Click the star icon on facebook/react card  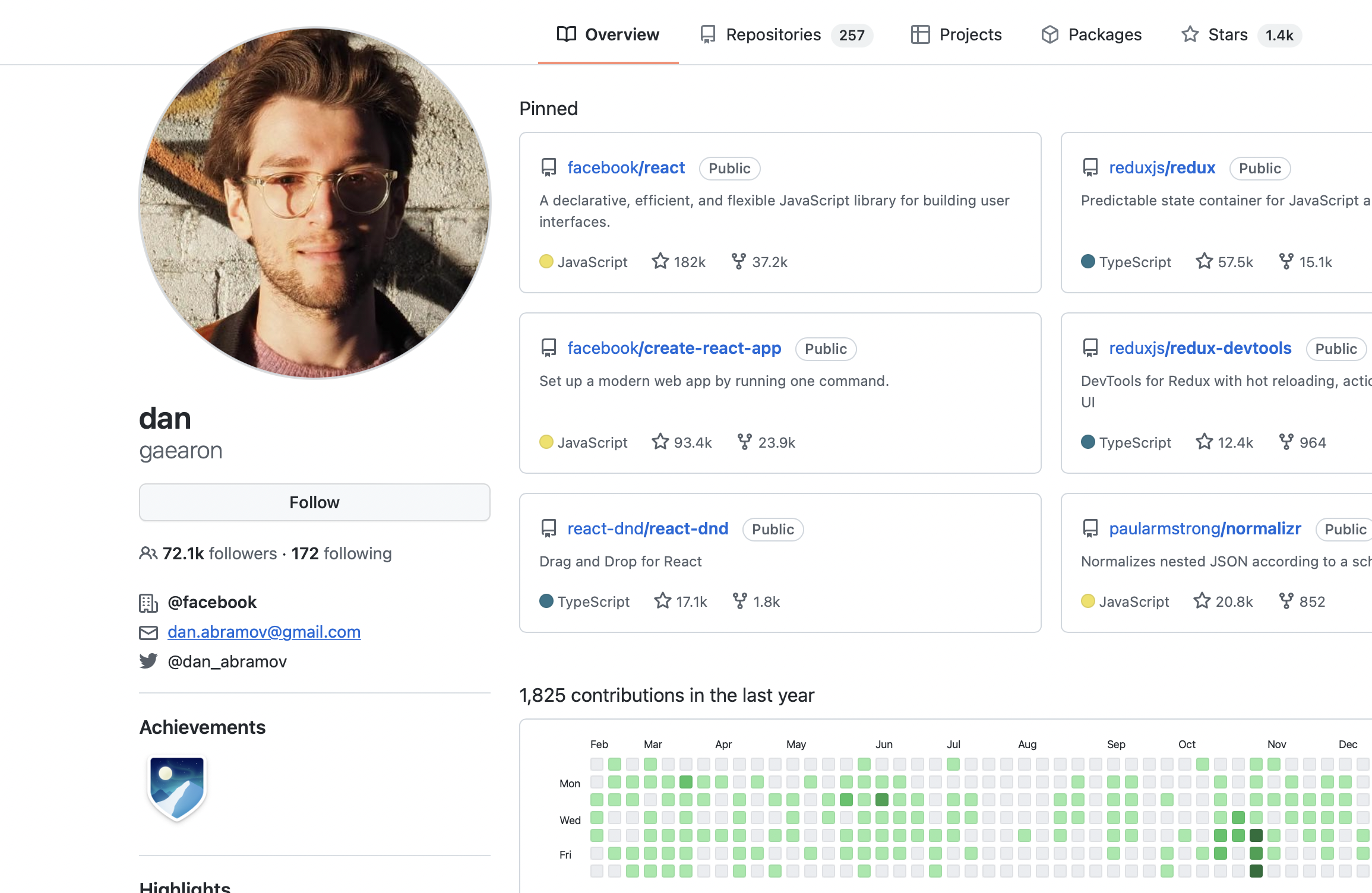(660, 261)
